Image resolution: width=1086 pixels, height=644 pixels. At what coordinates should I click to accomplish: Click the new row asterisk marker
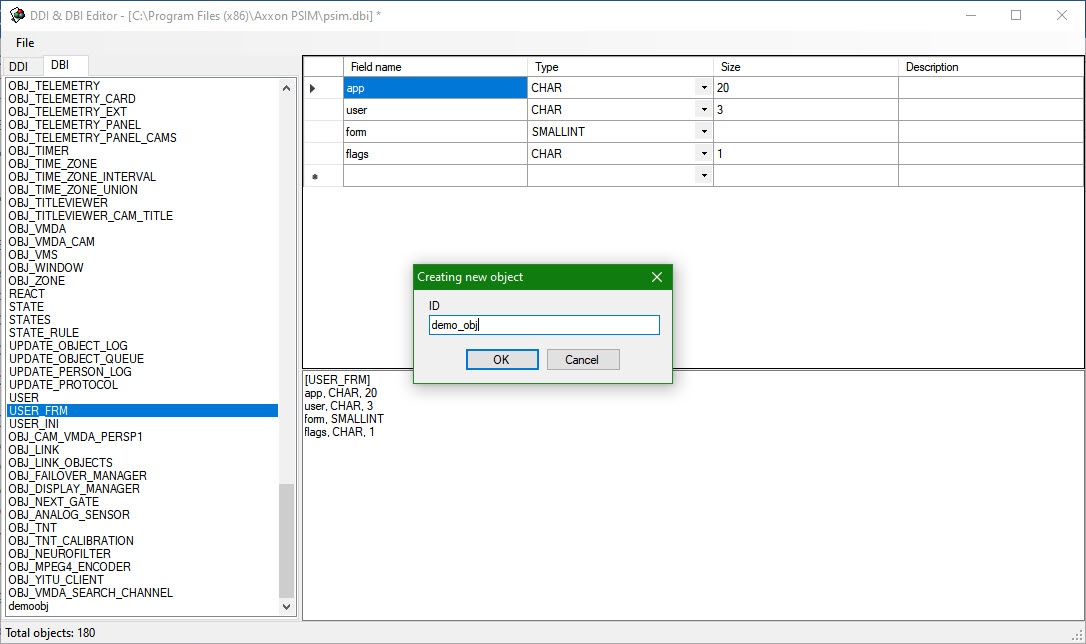coord(314,177)
